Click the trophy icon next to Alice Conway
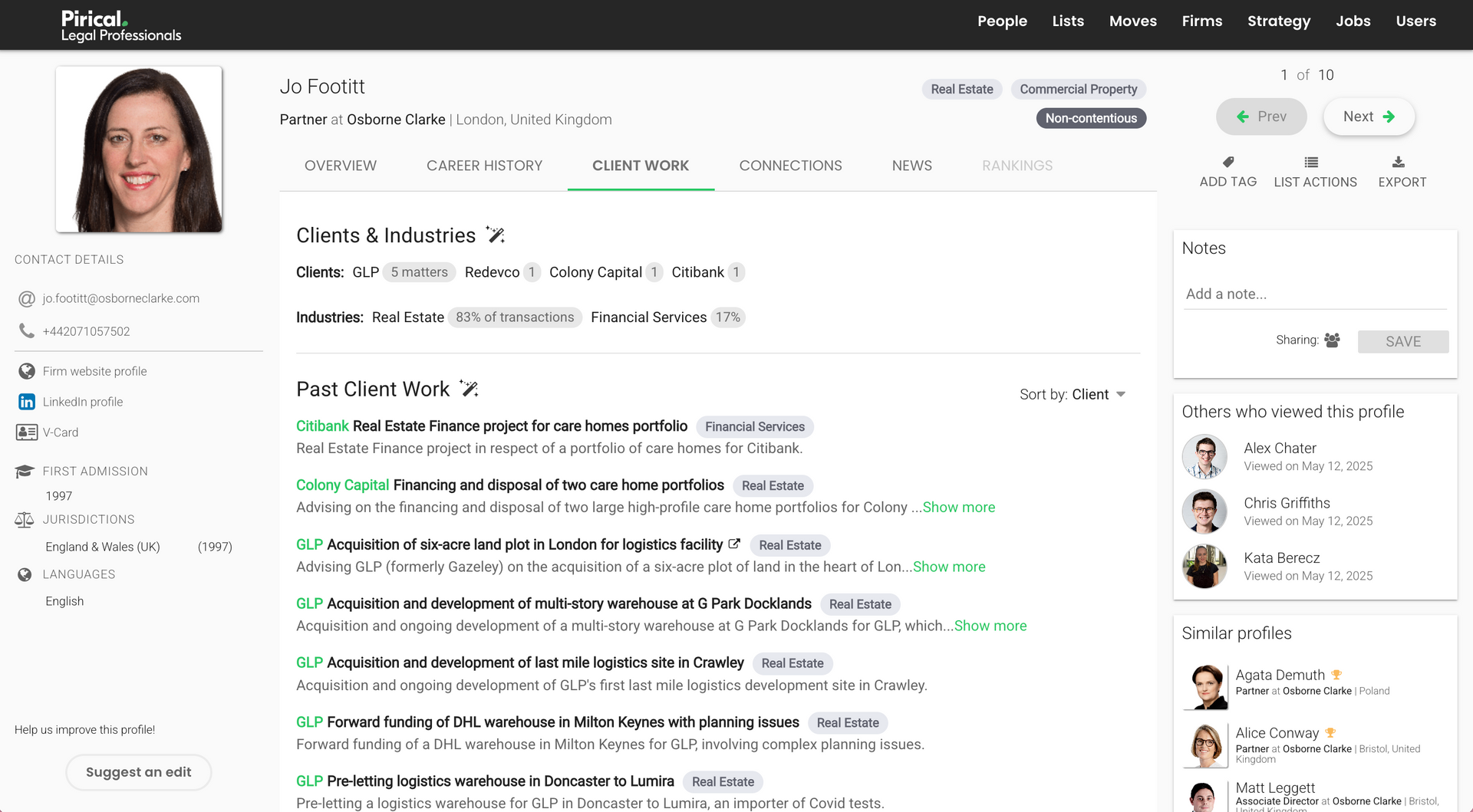 (1330, 733)
